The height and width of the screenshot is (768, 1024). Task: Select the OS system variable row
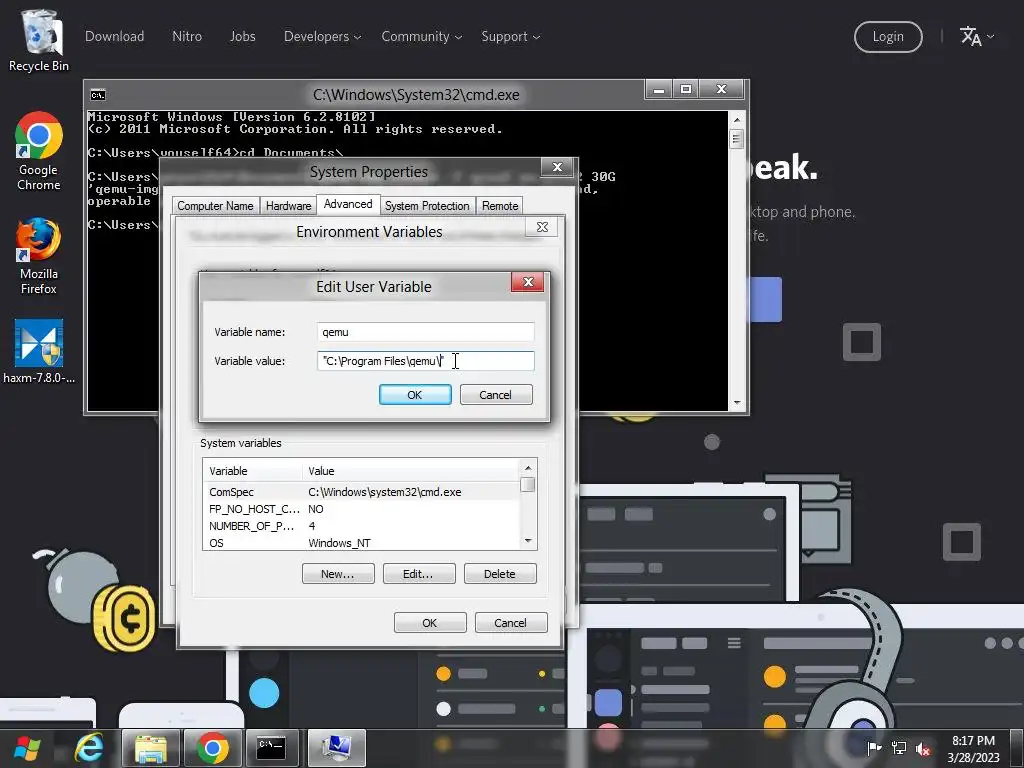pos(362,543)
